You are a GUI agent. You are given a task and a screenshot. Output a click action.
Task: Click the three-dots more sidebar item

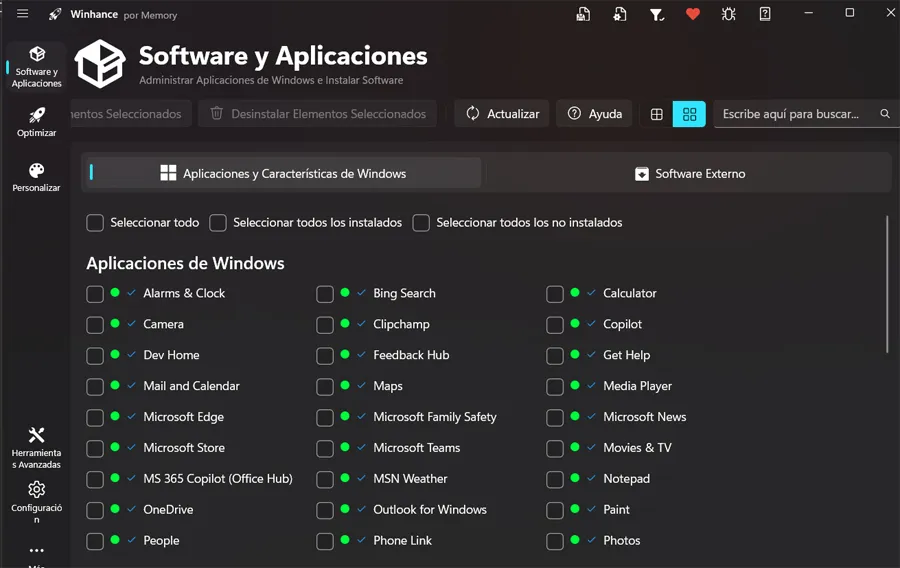point(37,550)
